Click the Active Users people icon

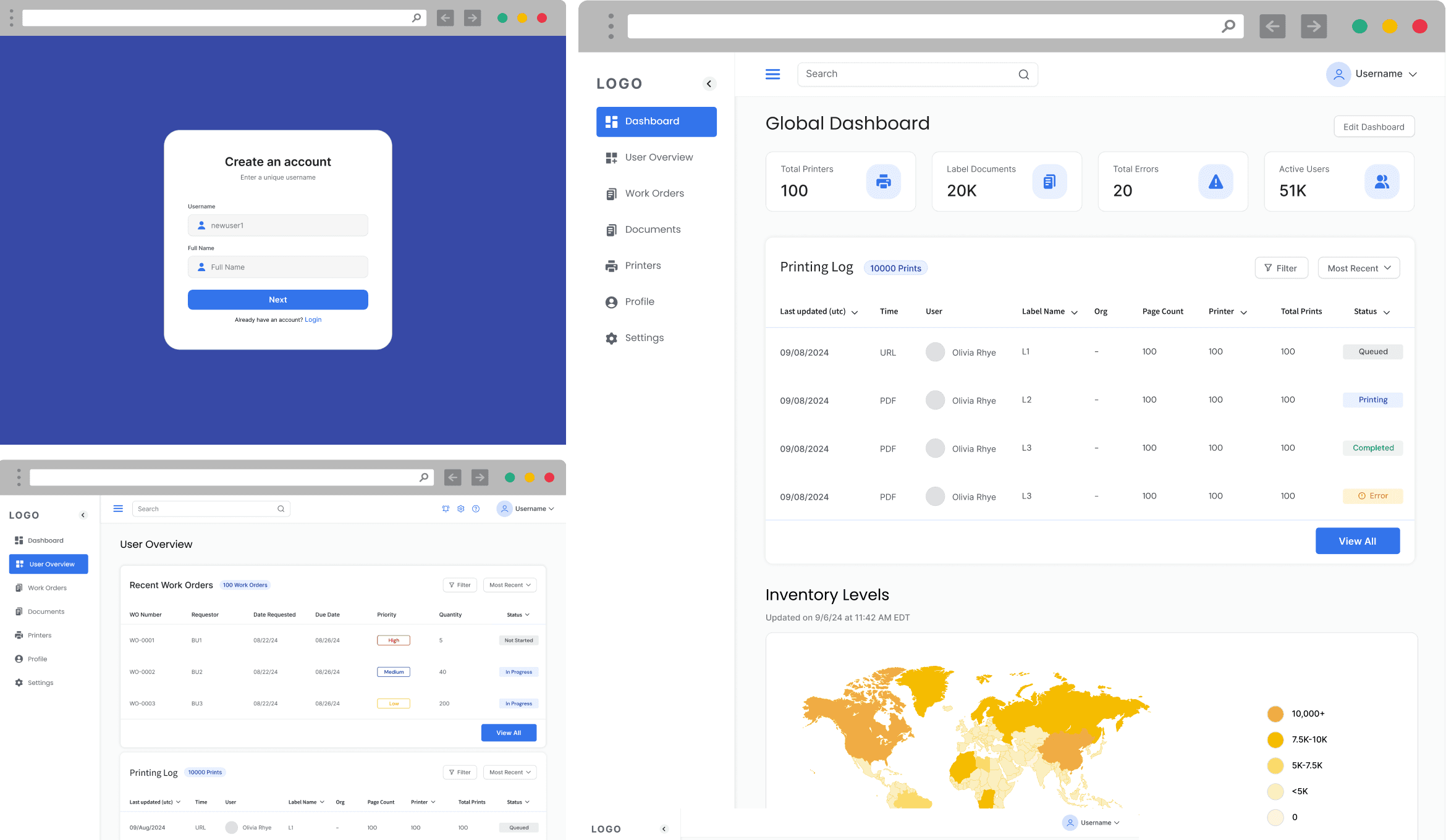pos(1382,182)
